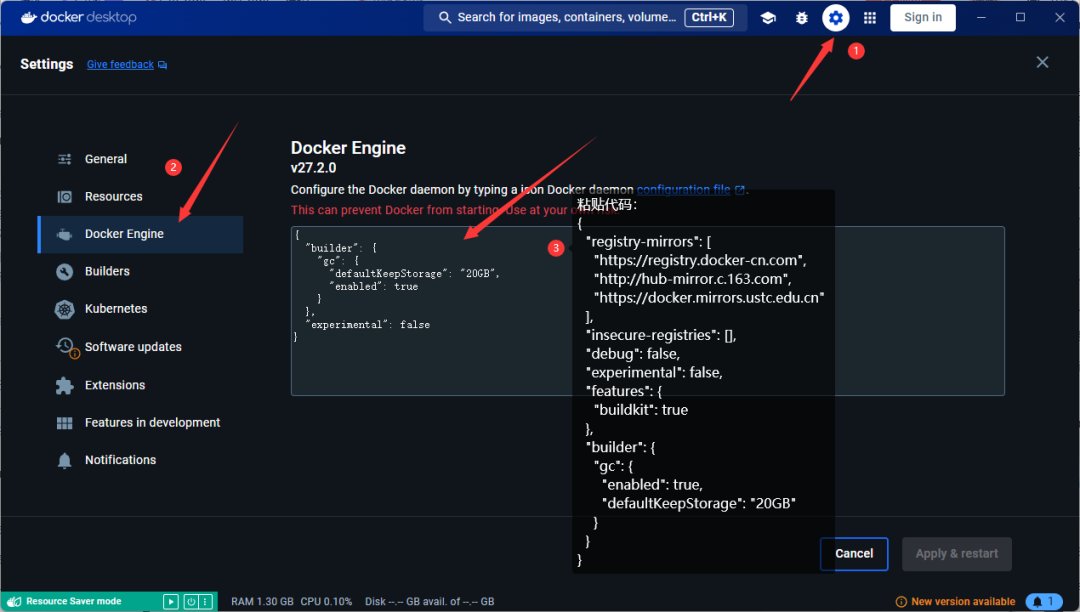
Task: Click the feedback icon beside Give feedback
Action: pos(163,65)
